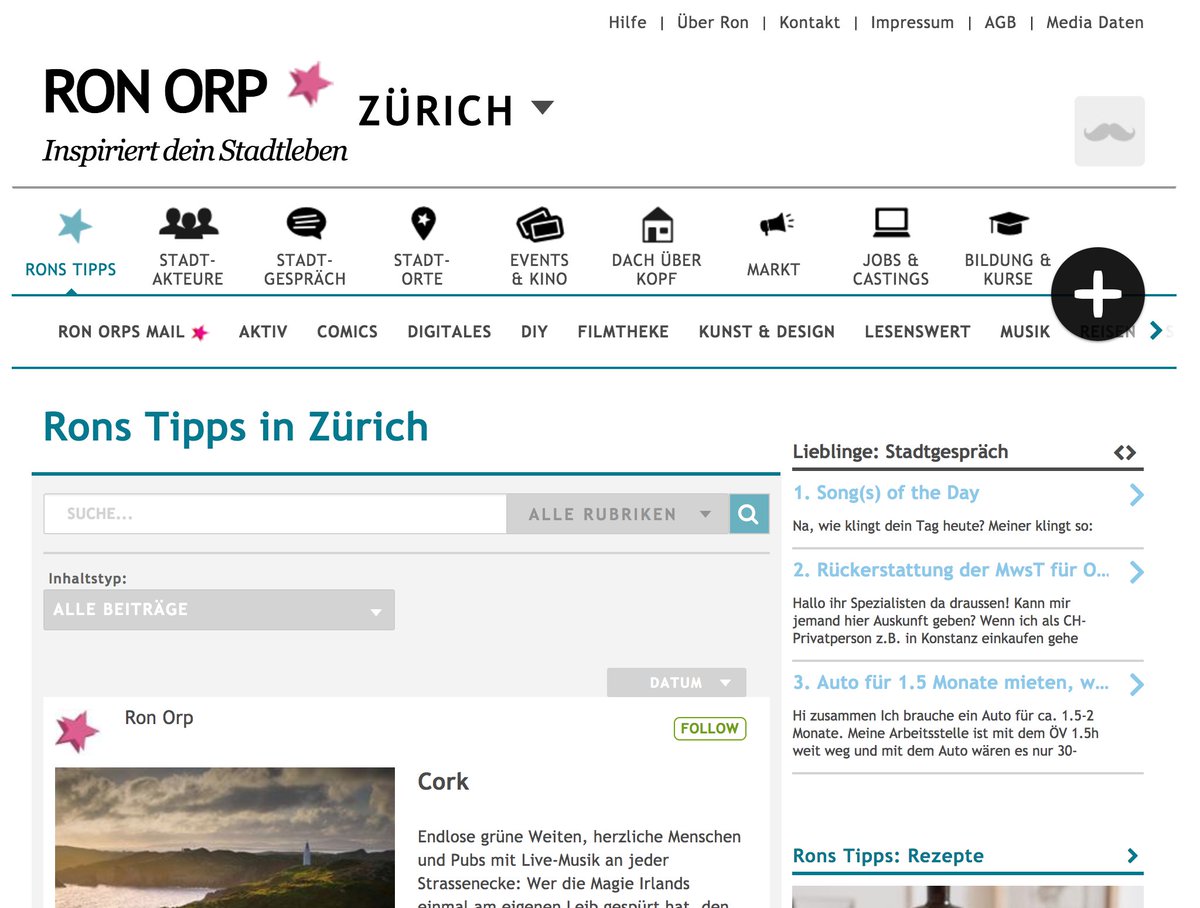Screen dimensions: 1200x908
Task: Open the AGB link
Action: 1000,22
